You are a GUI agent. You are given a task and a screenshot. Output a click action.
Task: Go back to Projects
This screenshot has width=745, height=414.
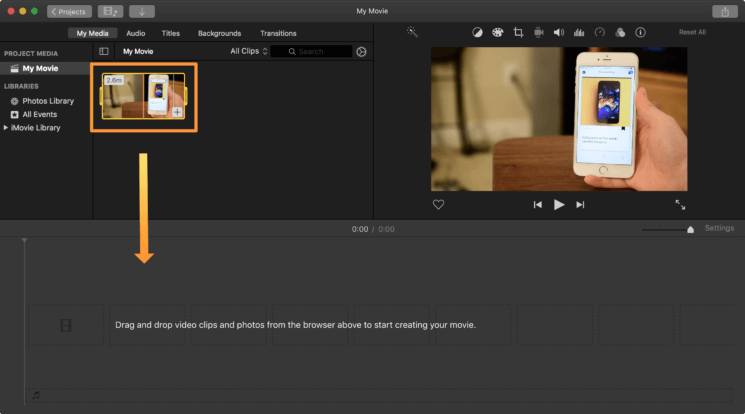[x=69, y=11]
